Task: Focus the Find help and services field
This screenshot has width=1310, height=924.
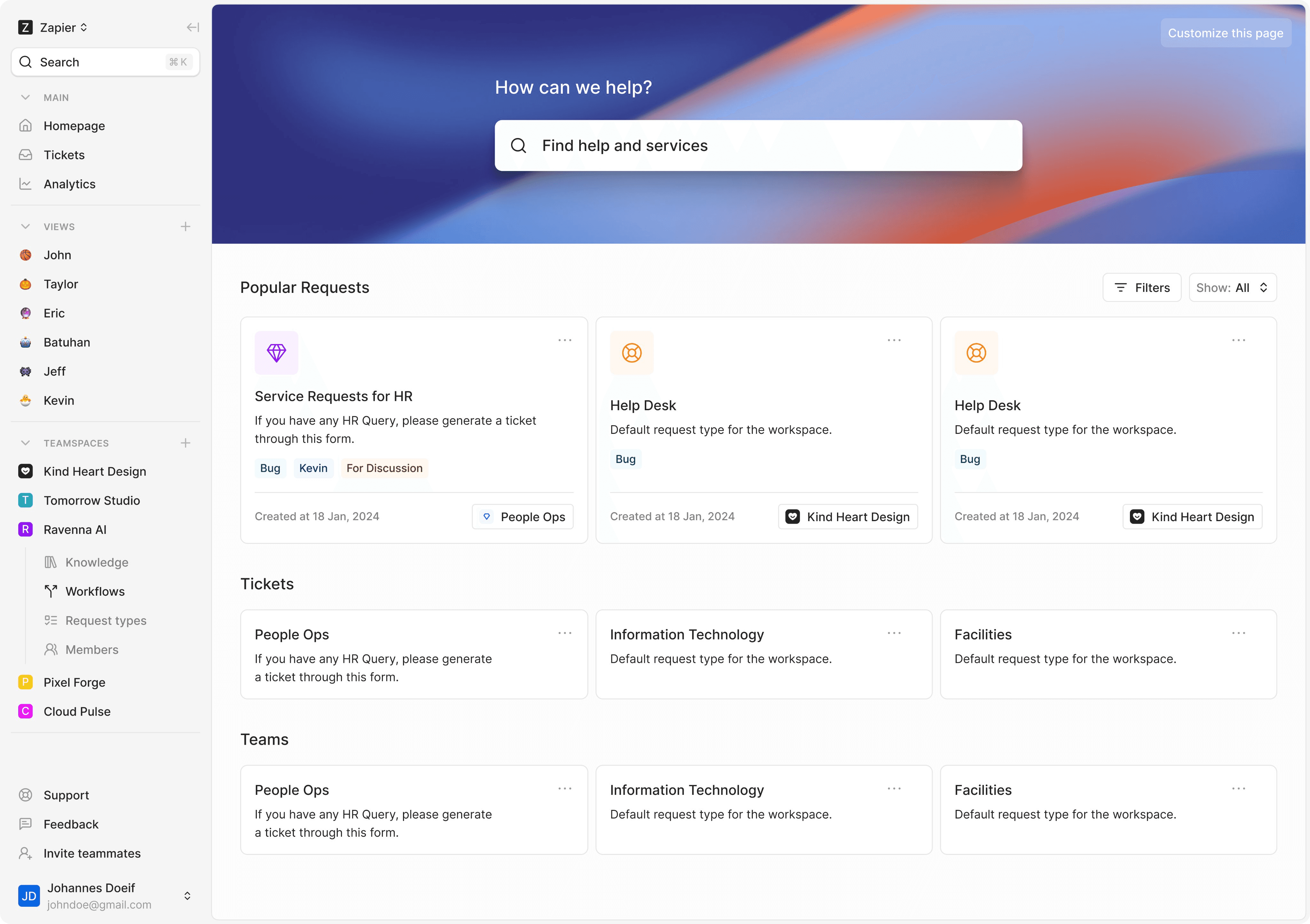Action: pyautogui.click(x=758, y=145)
